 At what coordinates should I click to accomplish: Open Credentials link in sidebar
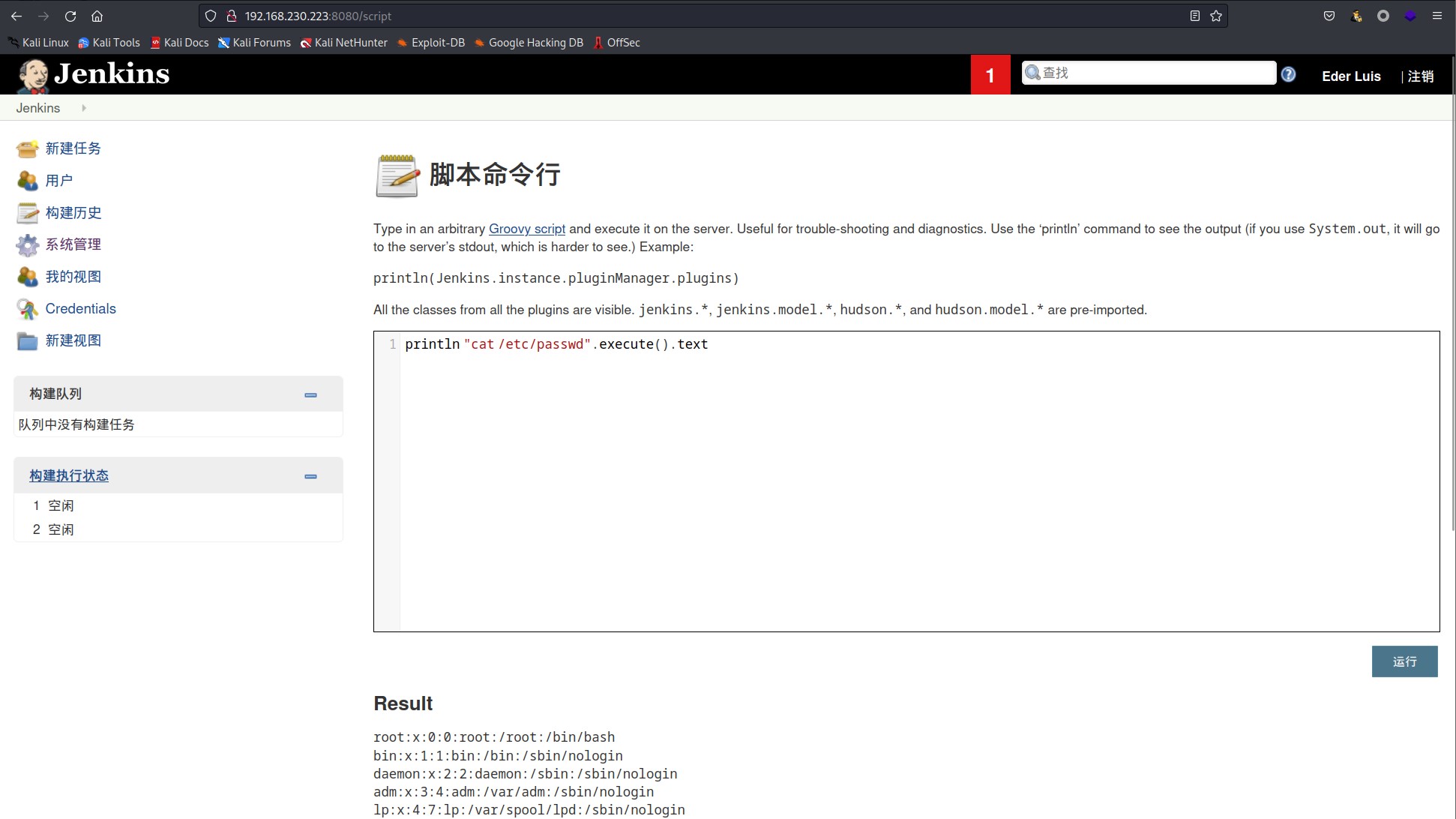80,309
